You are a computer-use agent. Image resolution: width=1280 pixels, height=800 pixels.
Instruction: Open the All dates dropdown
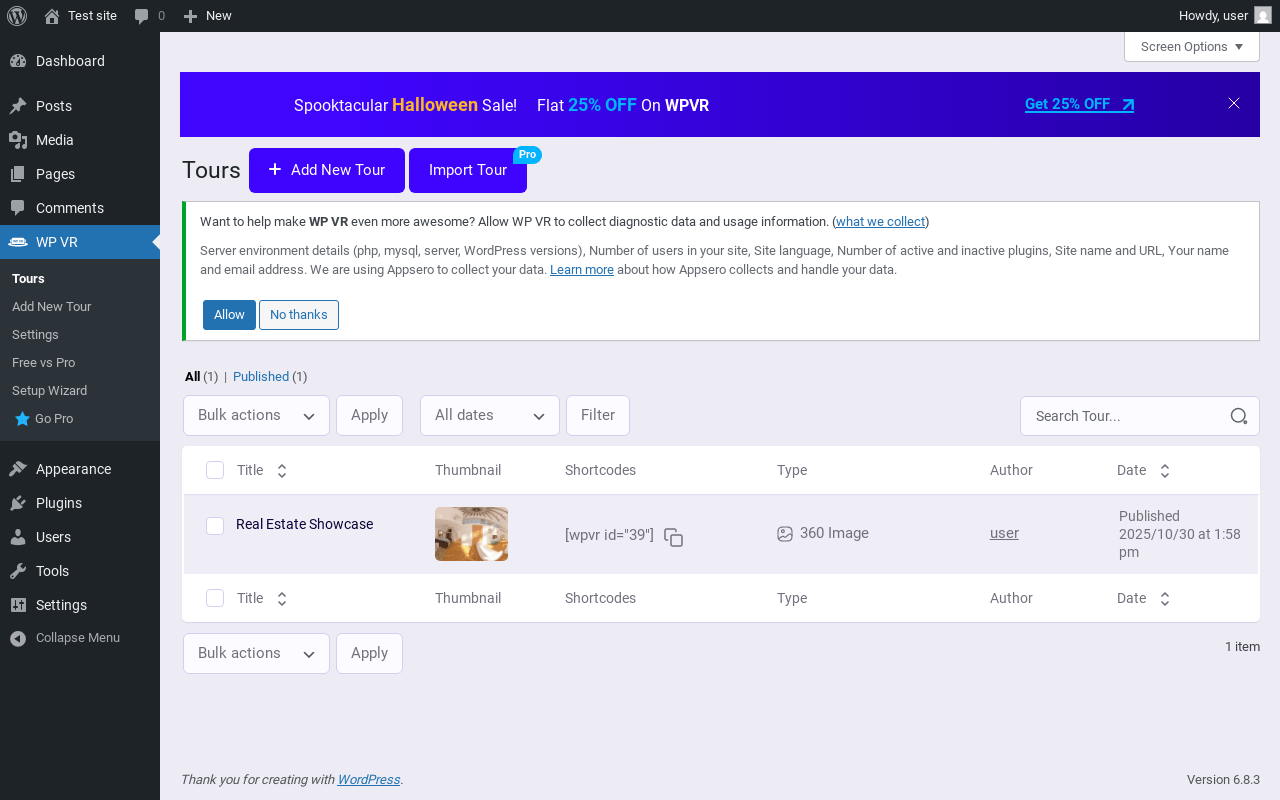coord(490,416)
